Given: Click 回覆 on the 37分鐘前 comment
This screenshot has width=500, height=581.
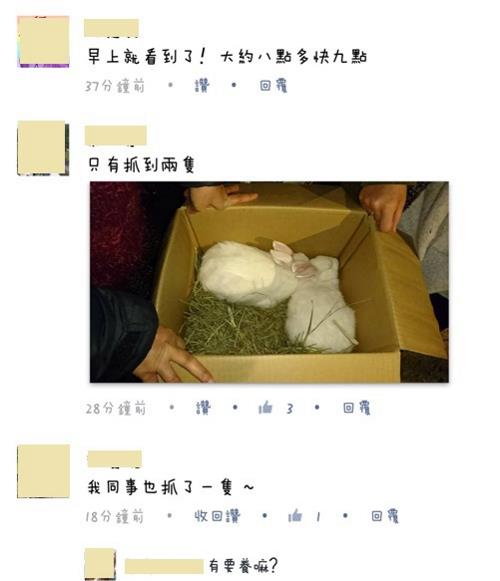Looking at the screenshot, I should (274, 86).
